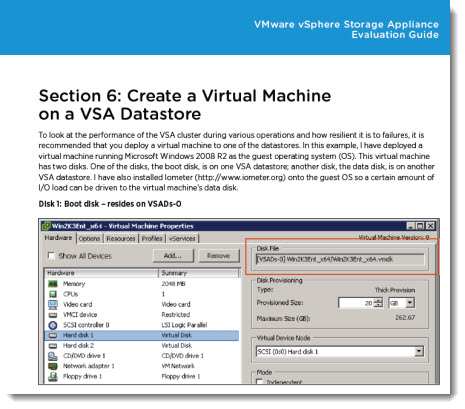Open the Virtual Device Node SCSI dropdown
The image size is (465, 409).
coord(419,351)
